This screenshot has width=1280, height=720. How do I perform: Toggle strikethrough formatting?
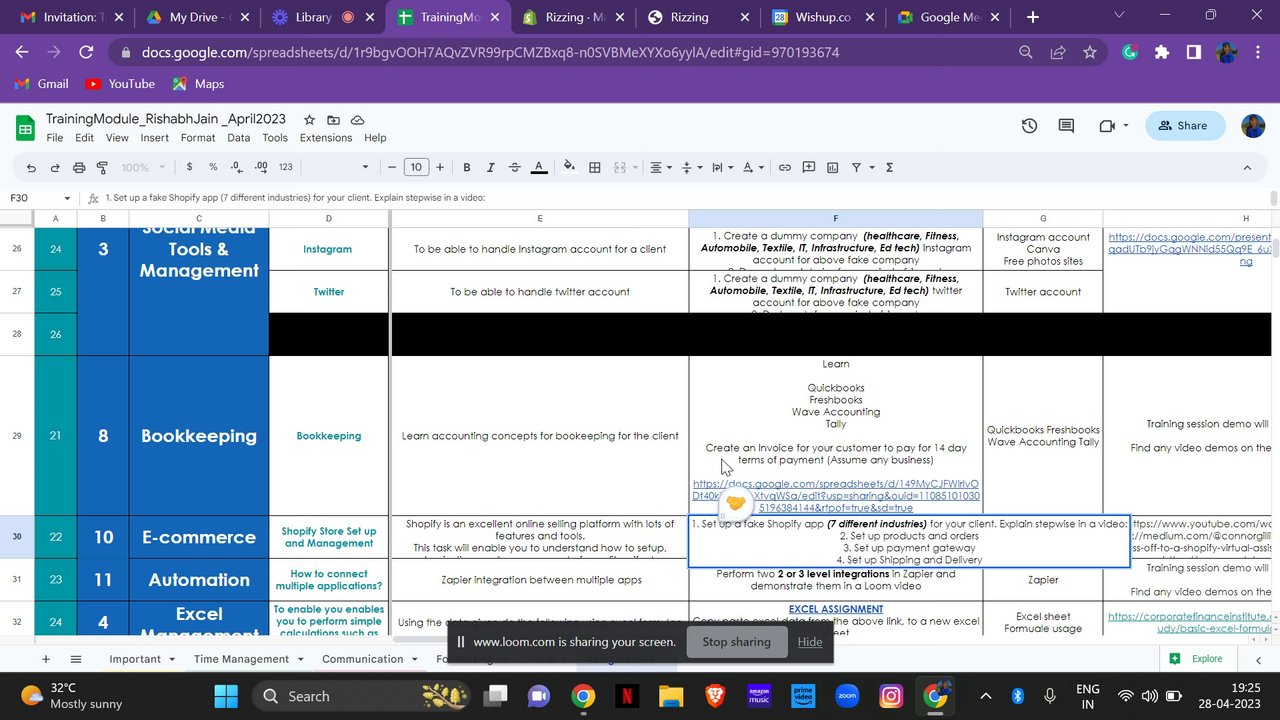point(514,168)
